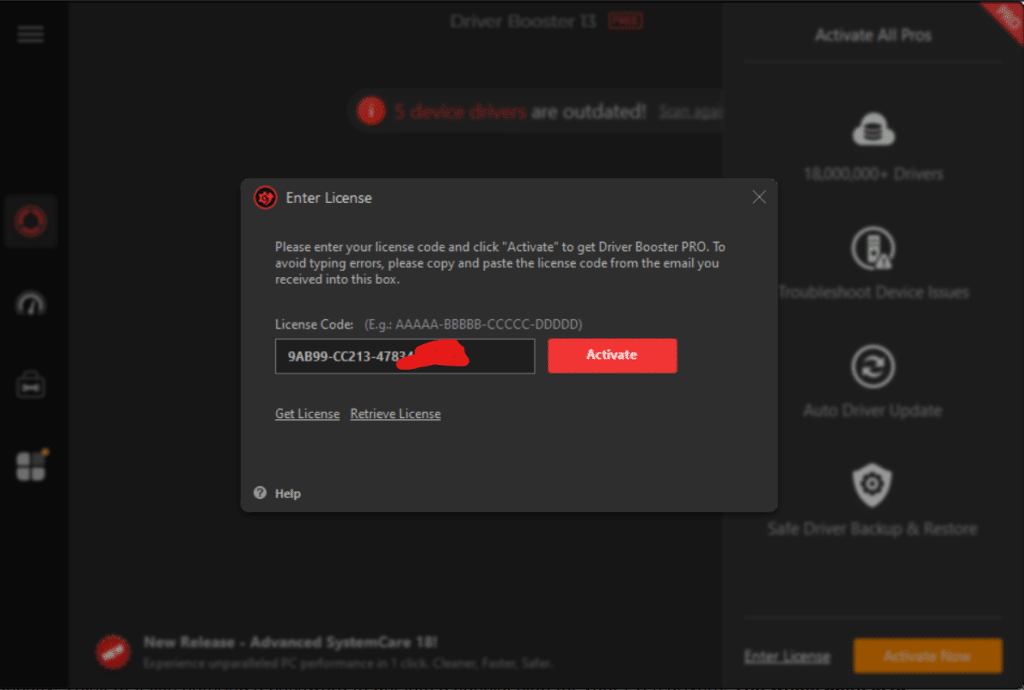The width and height of the screenshot is (1024, 690).
Task: Open the Retrieve License link
Action: pos(395,414)
